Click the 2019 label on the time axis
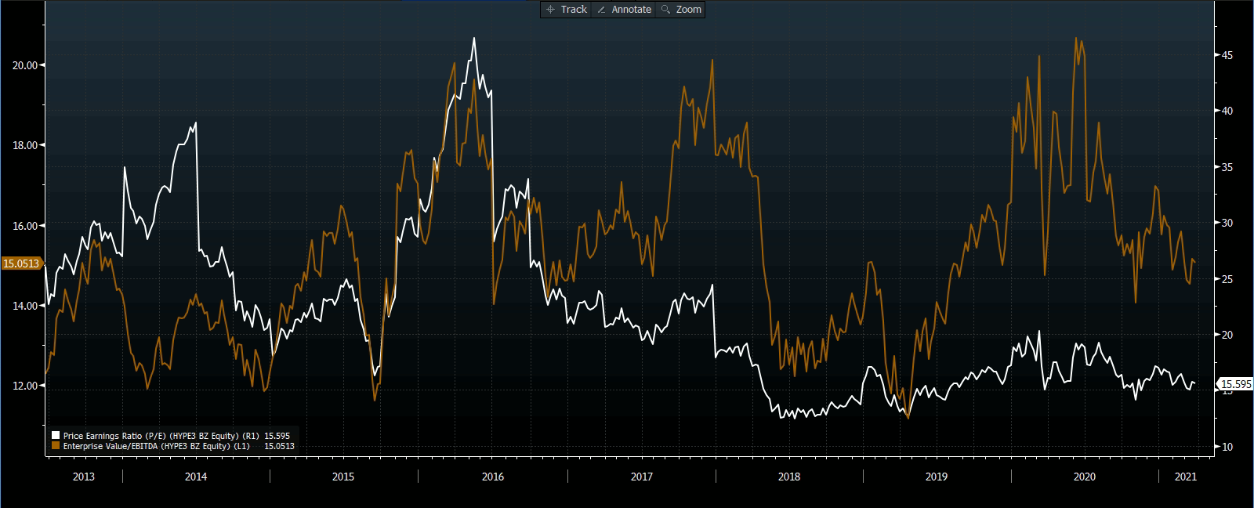This screenshot has height=508, width=1254. (937, 477)
